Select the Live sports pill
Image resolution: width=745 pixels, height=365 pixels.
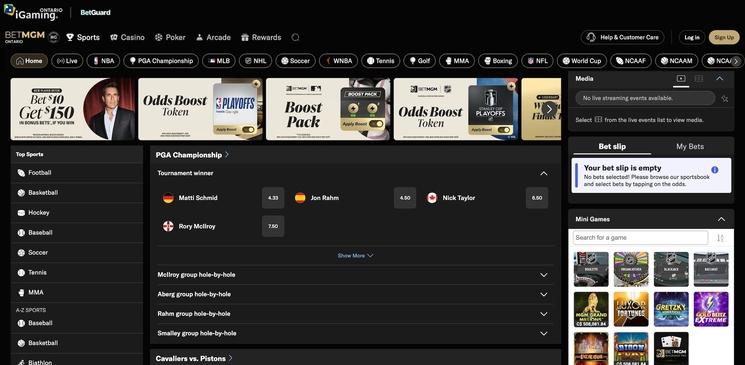coord(67,61)
